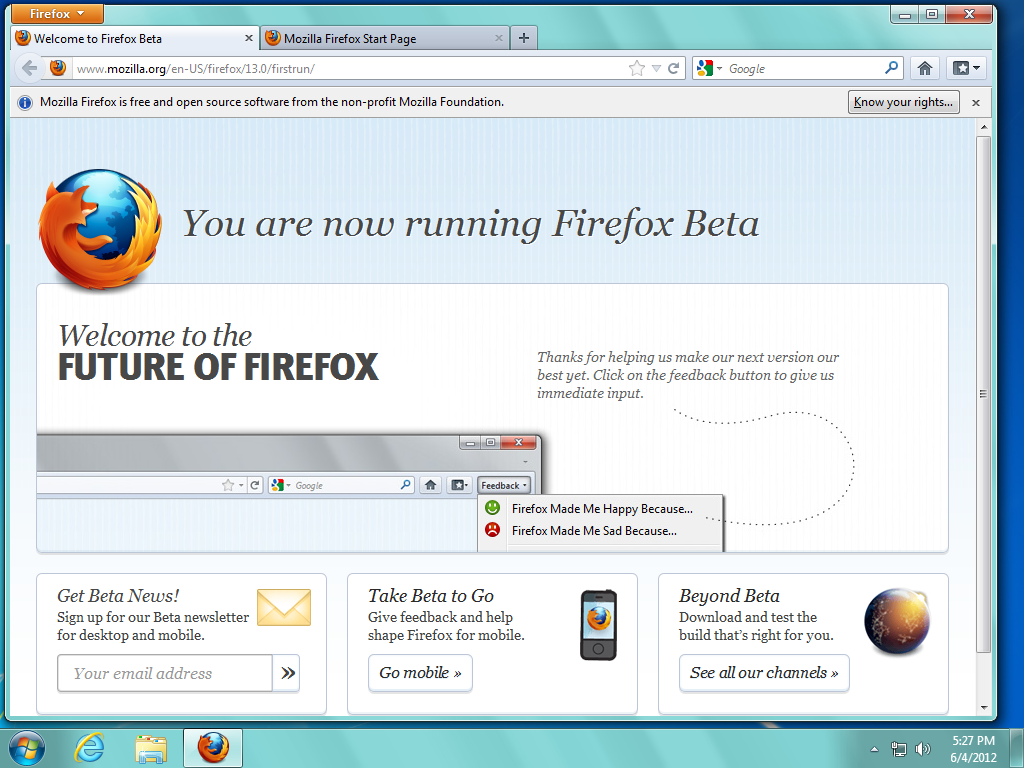Go back with the back arrow
The image size is (1024, 768).
(28, 68)
